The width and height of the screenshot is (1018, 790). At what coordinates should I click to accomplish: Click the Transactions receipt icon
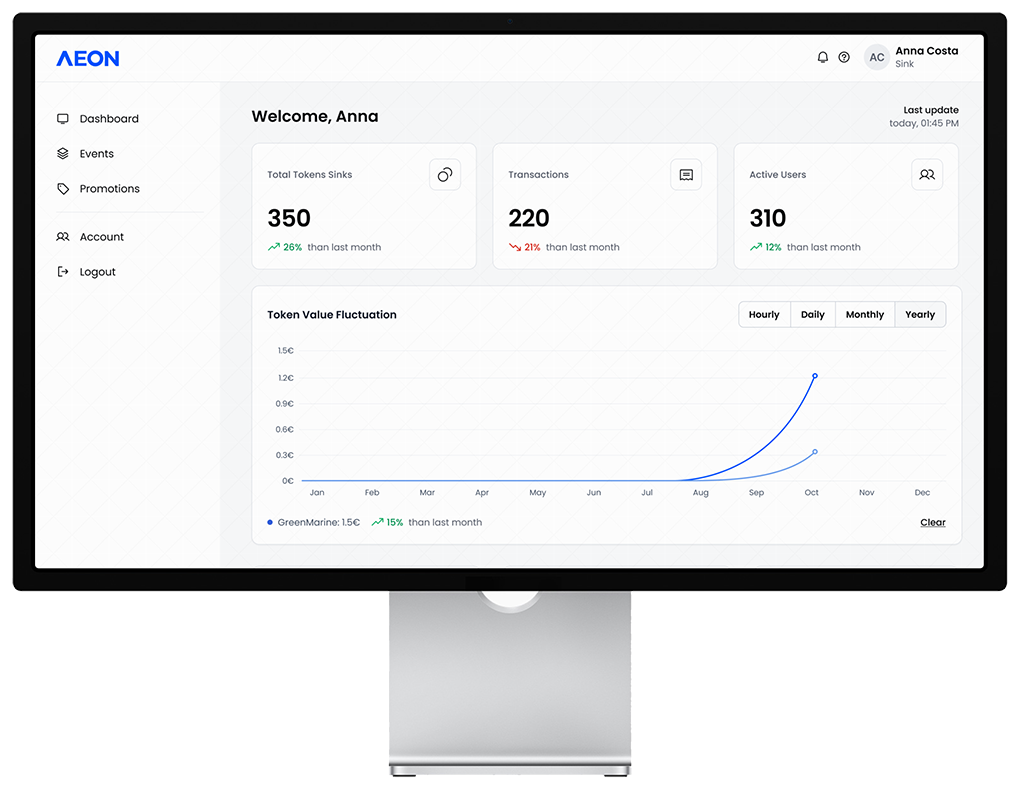pyautogui.click(x=686, y=174)
